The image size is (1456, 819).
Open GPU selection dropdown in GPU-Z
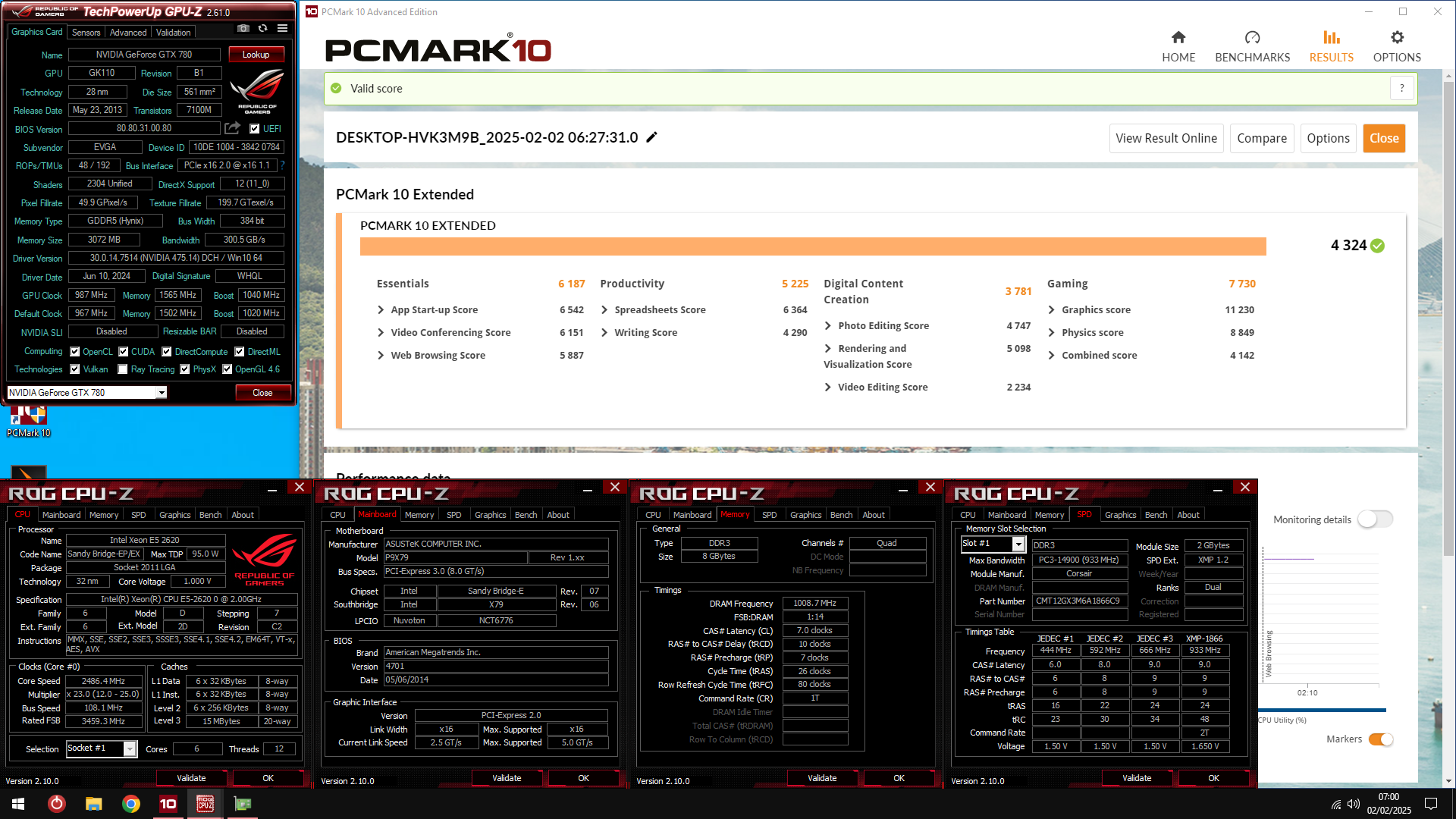tap(162, 393)
